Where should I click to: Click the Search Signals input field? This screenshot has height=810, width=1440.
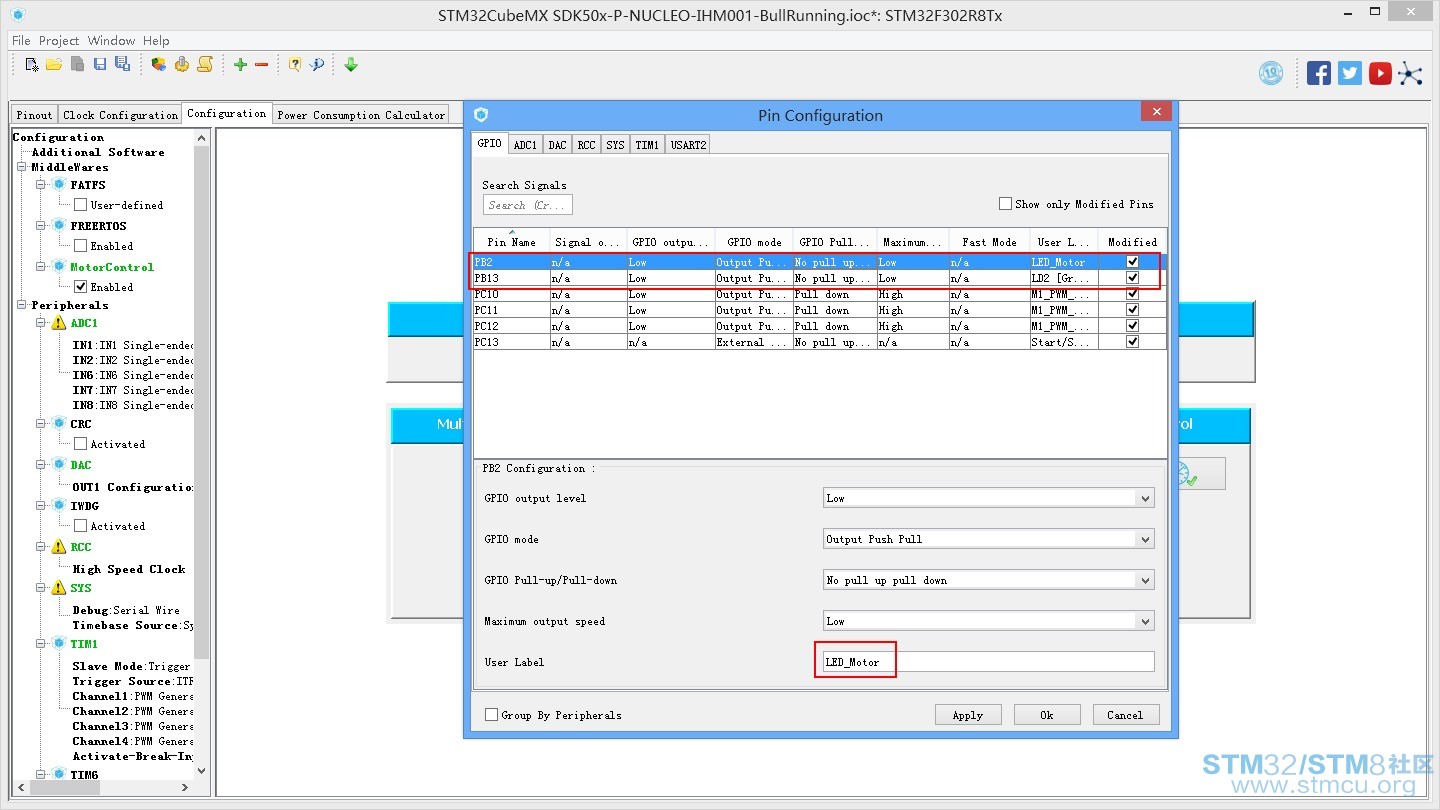point(527,205)
